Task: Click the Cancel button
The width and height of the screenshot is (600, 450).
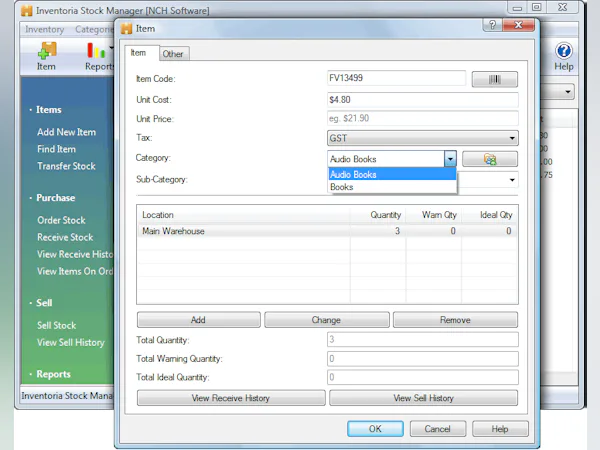Action: click(x=437, y=429)
